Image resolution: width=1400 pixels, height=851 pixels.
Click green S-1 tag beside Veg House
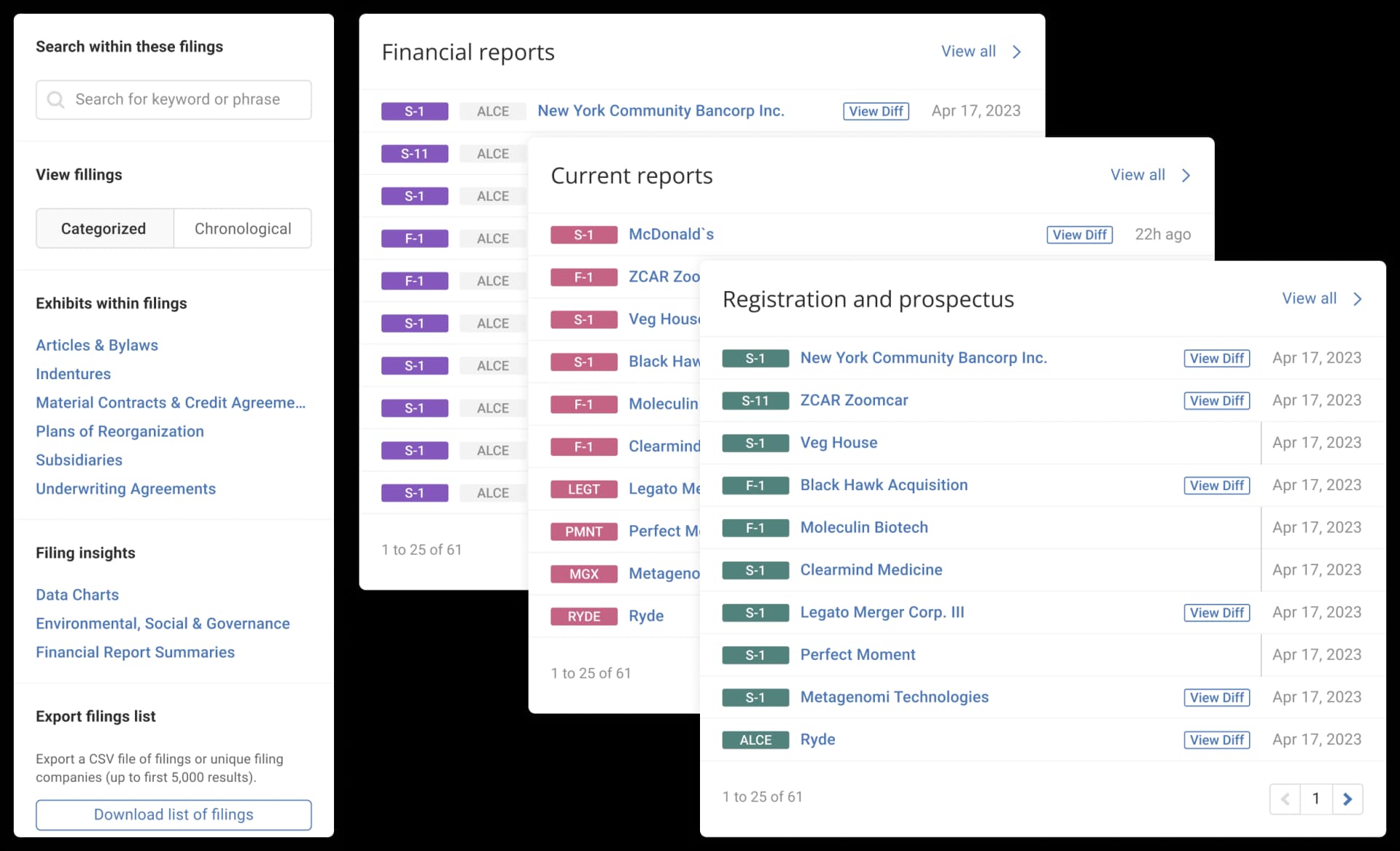(x=755, y=443)
